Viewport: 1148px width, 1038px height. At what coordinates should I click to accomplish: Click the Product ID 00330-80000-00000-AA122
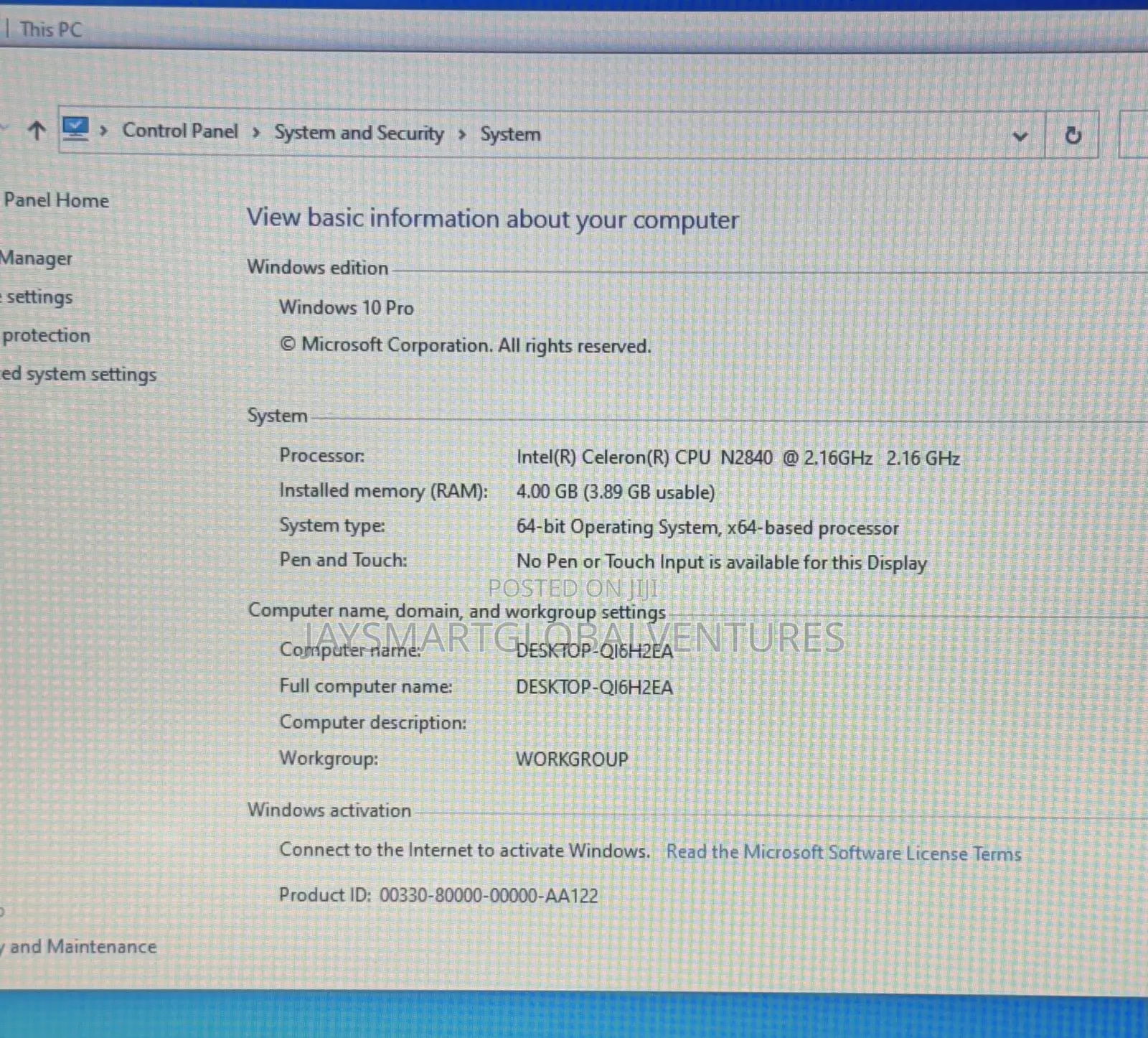tap(438, 895)
